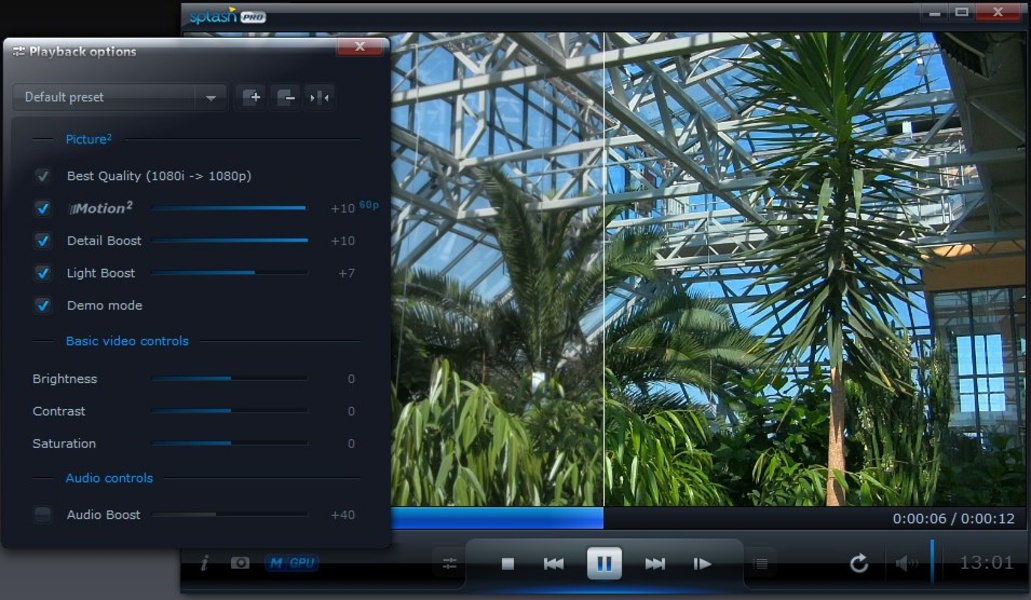Image resolution: width=1031 pixels, height=600 pixels.
Task: Pause the video
Action: [604, 564]
